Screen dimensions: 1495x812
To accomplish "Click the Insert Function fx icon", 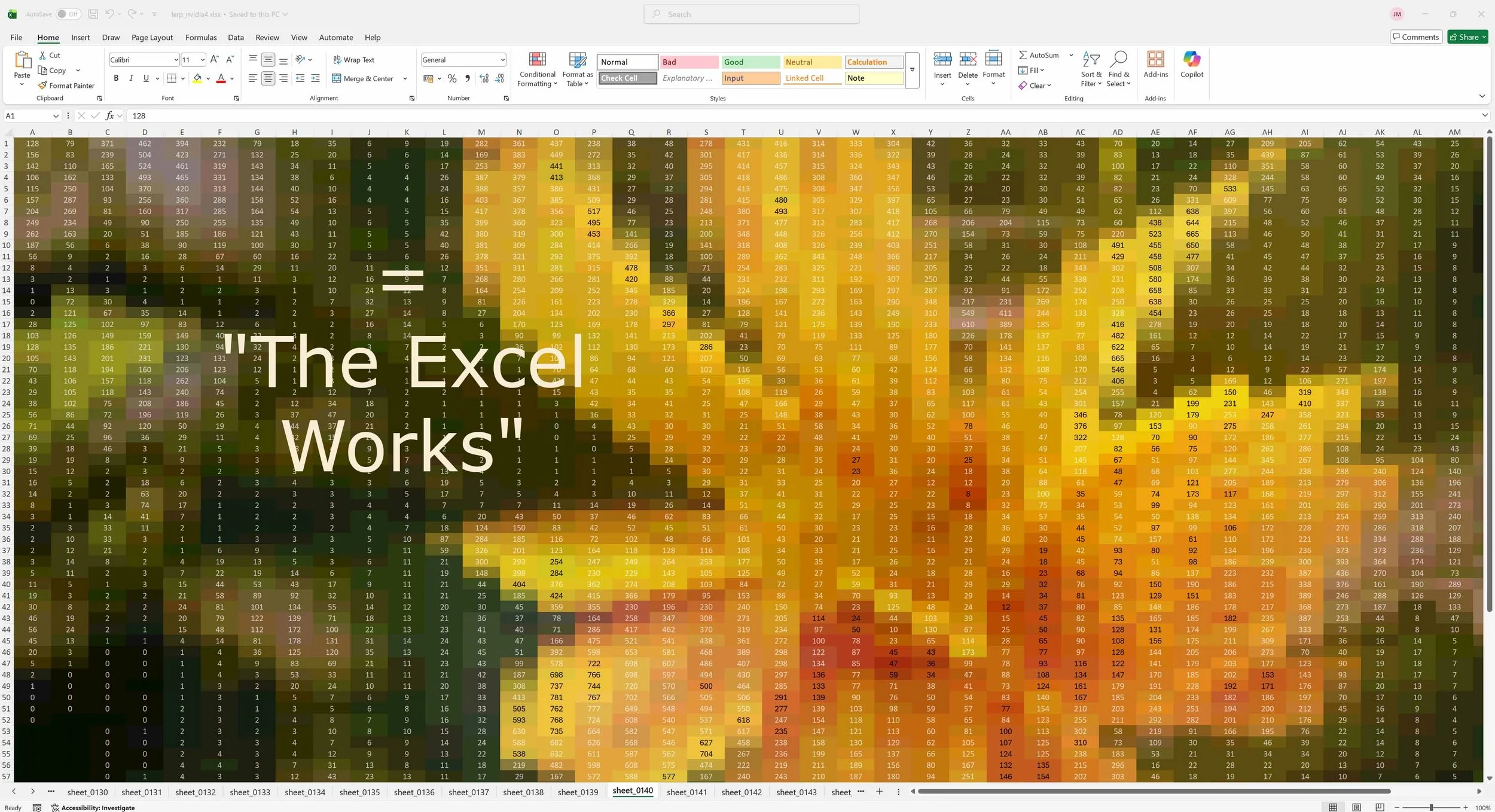I will 110,115.
